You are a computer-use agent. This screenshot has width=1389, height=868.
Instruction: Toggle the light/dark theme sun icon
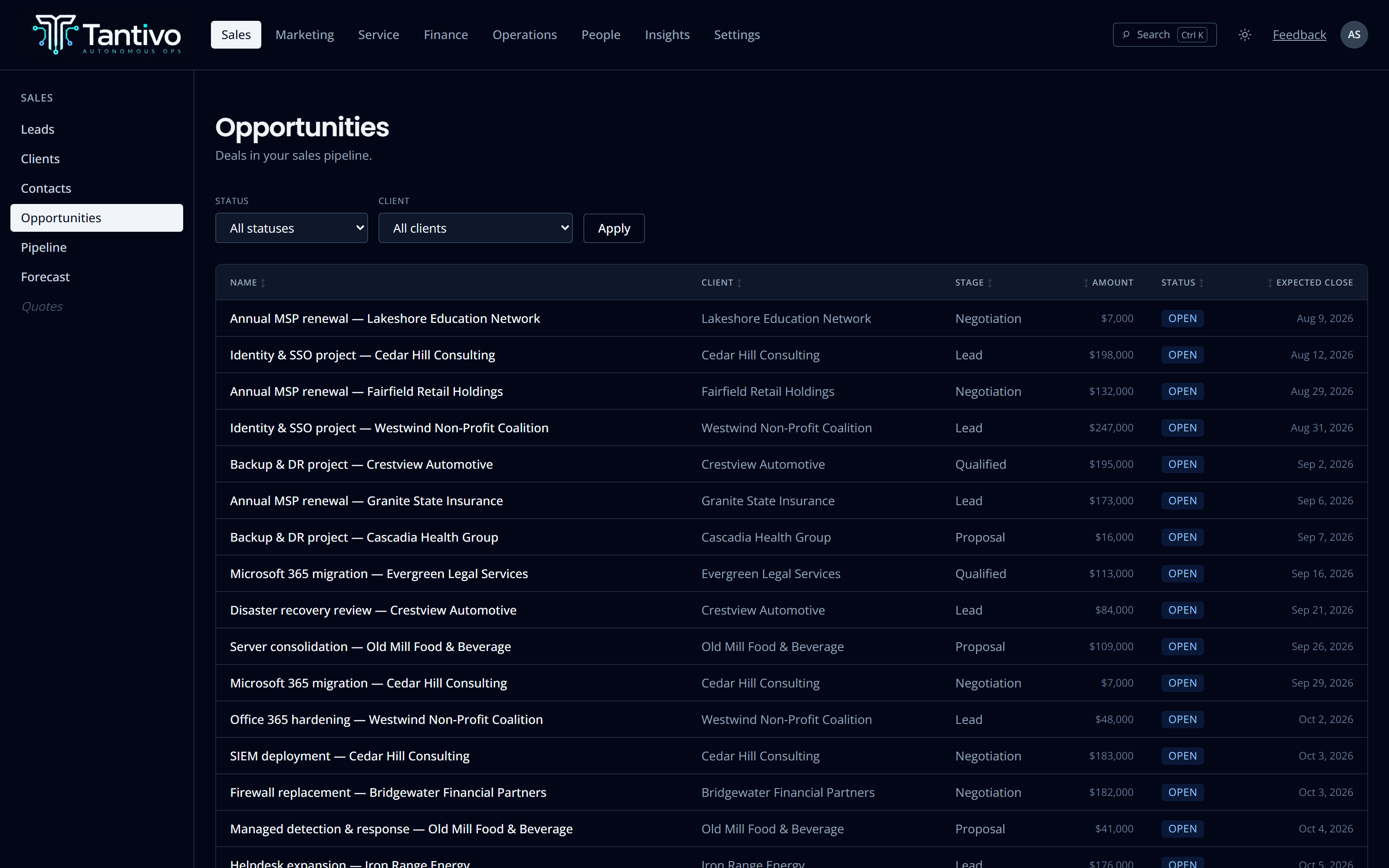click(x=1244, y=35)
